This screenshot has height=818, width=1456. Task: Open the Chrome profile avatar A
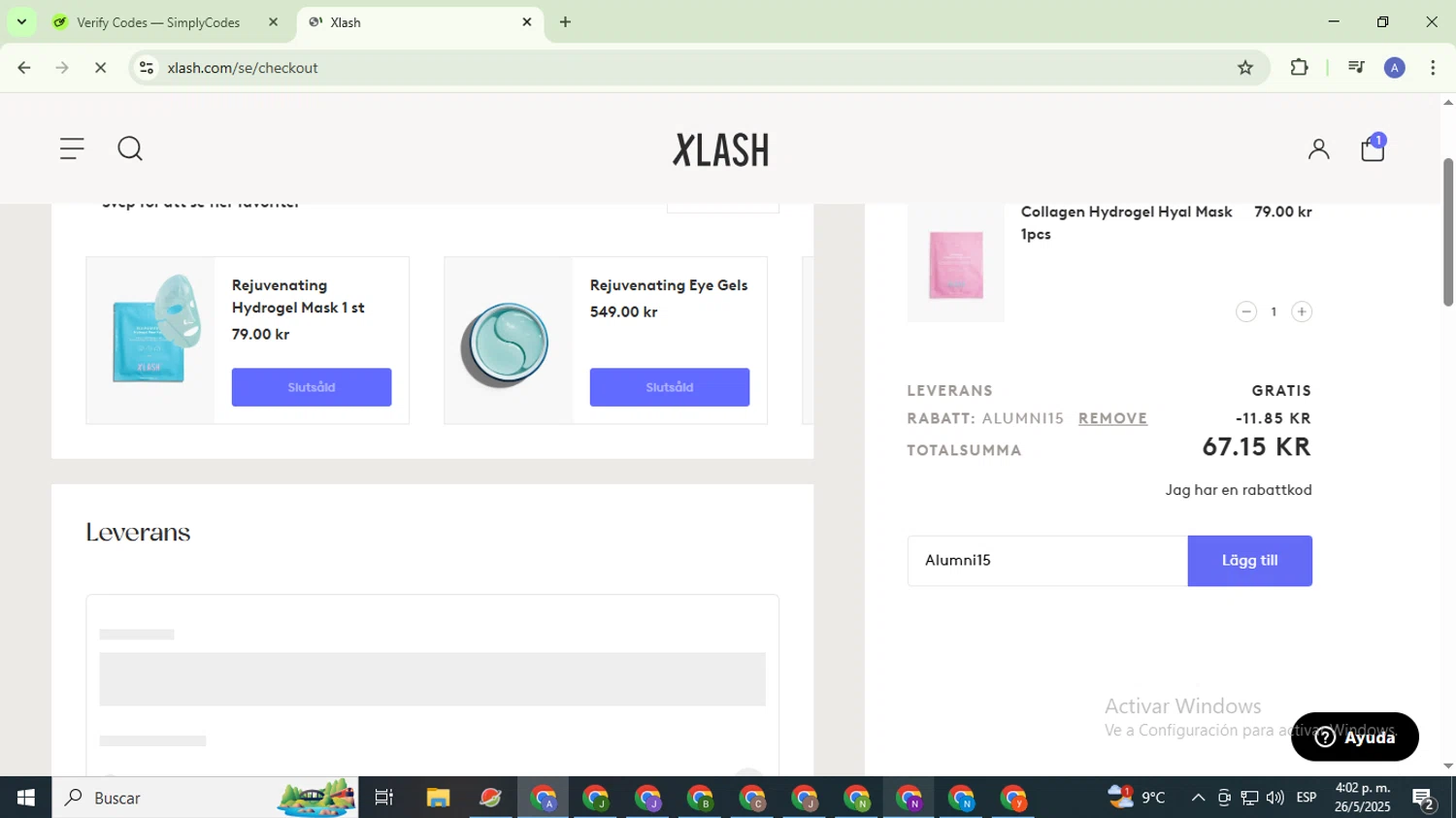click(x=1395, y=68)
